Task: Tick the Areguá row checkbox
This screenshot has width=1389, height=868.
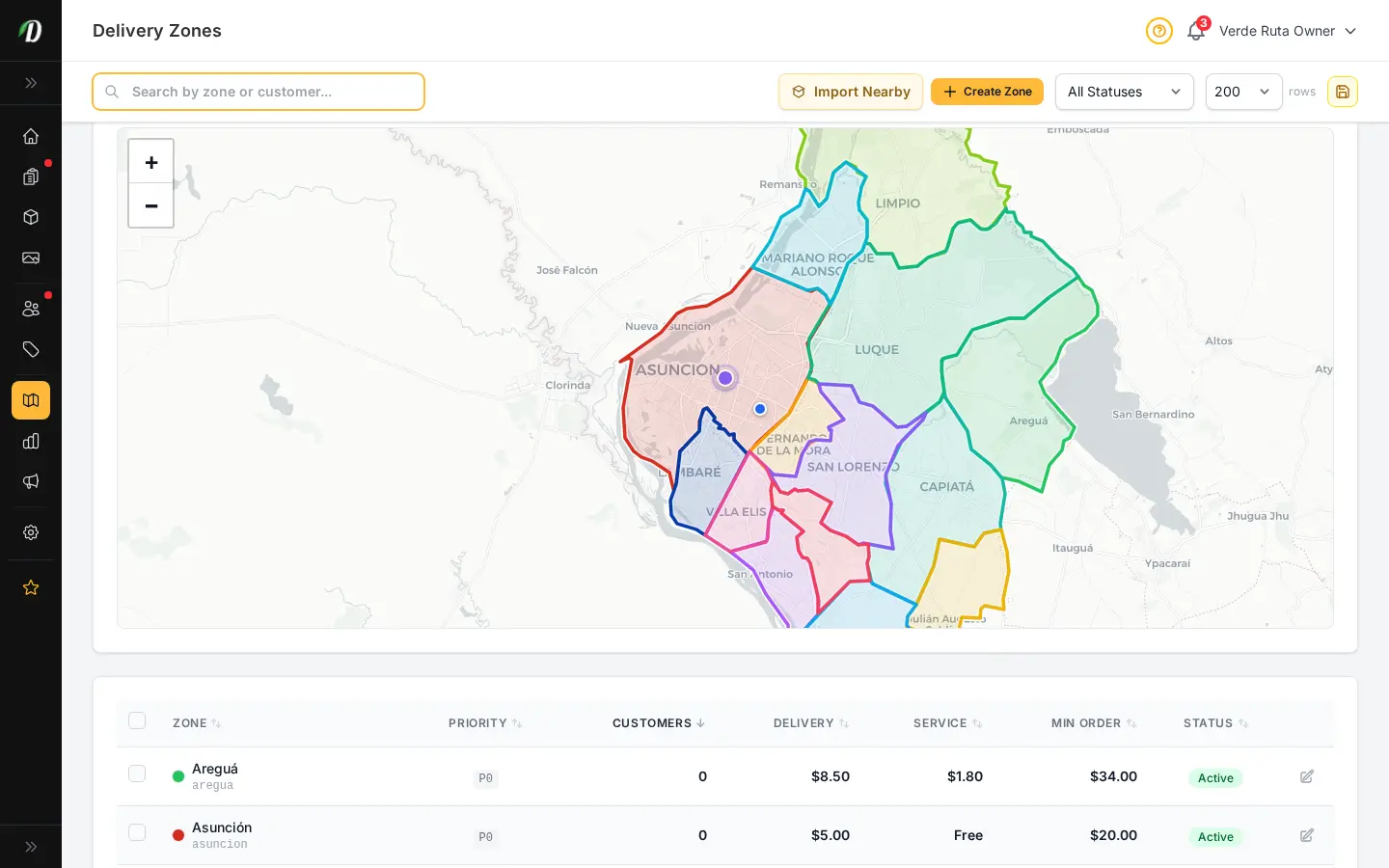Action: pos(137,773)
